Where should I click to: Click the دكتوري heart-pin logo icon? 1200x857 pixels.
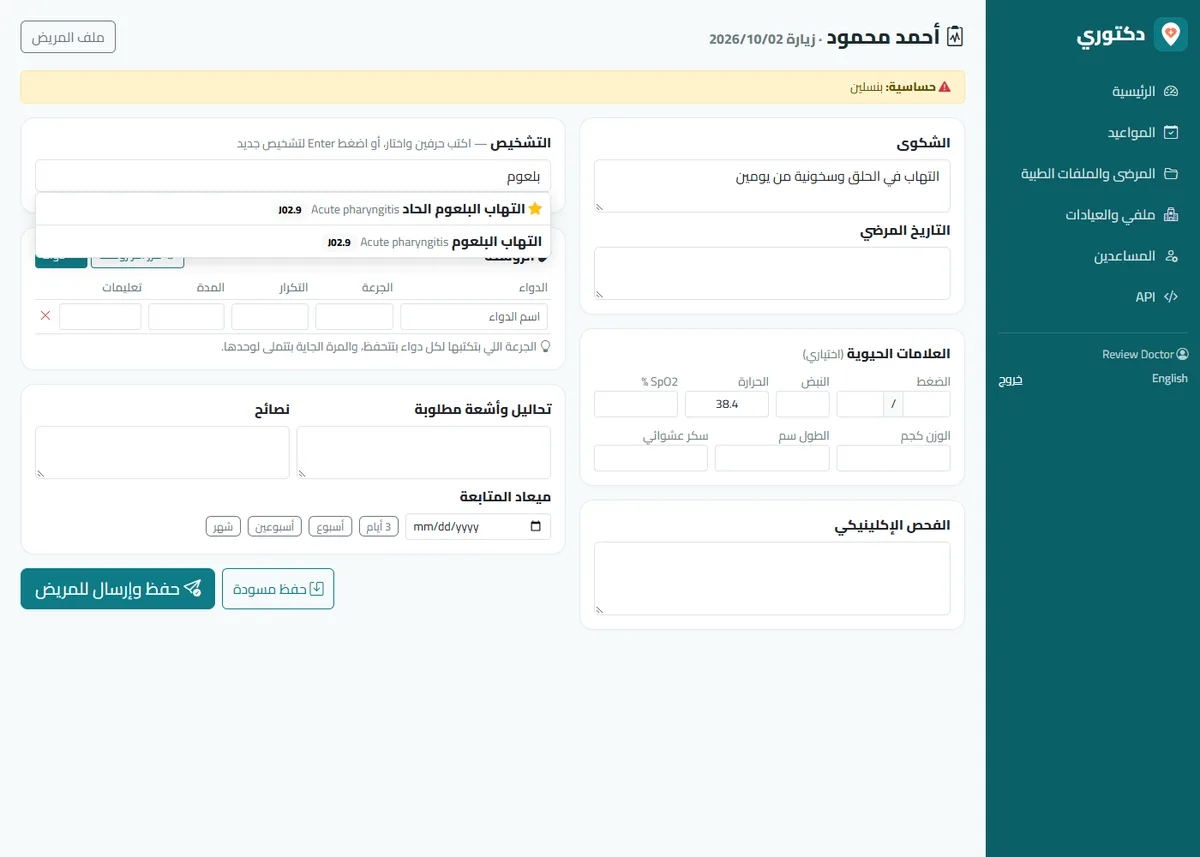click(x=1170, y=35)
